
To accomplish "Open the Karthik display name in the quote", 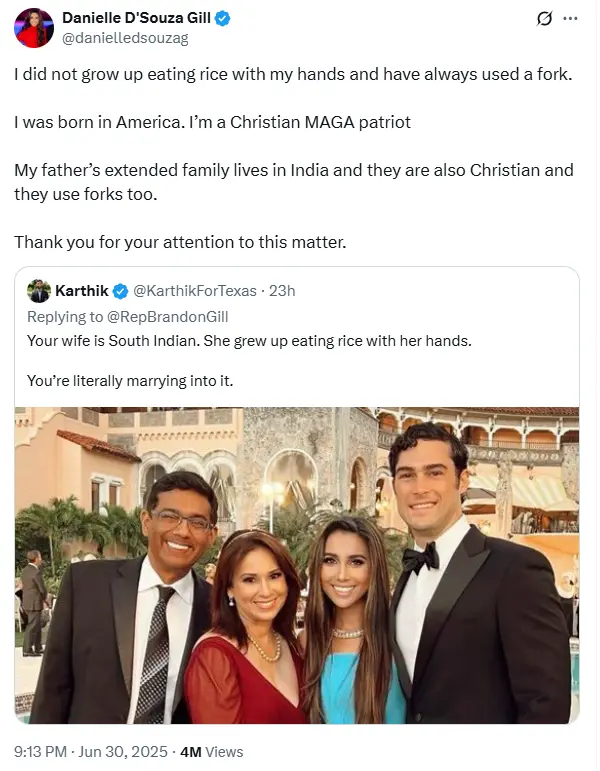I will click(82, 291).
